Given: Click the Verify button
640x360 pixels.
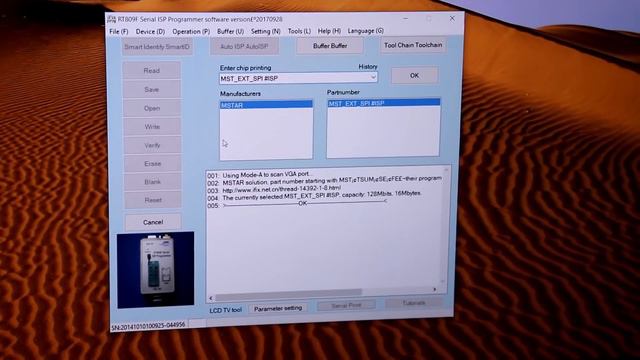Looking at the screenshot, I should (152, 145).
